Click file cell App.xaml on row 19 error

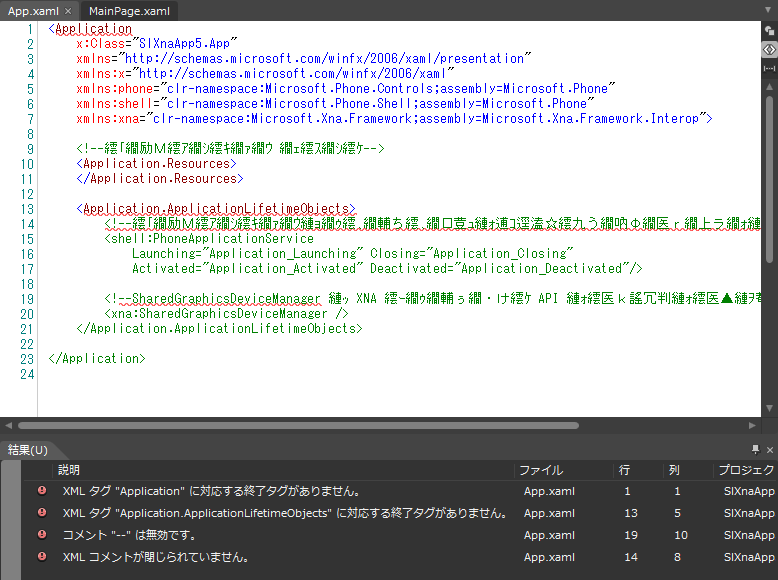point(549,535)
